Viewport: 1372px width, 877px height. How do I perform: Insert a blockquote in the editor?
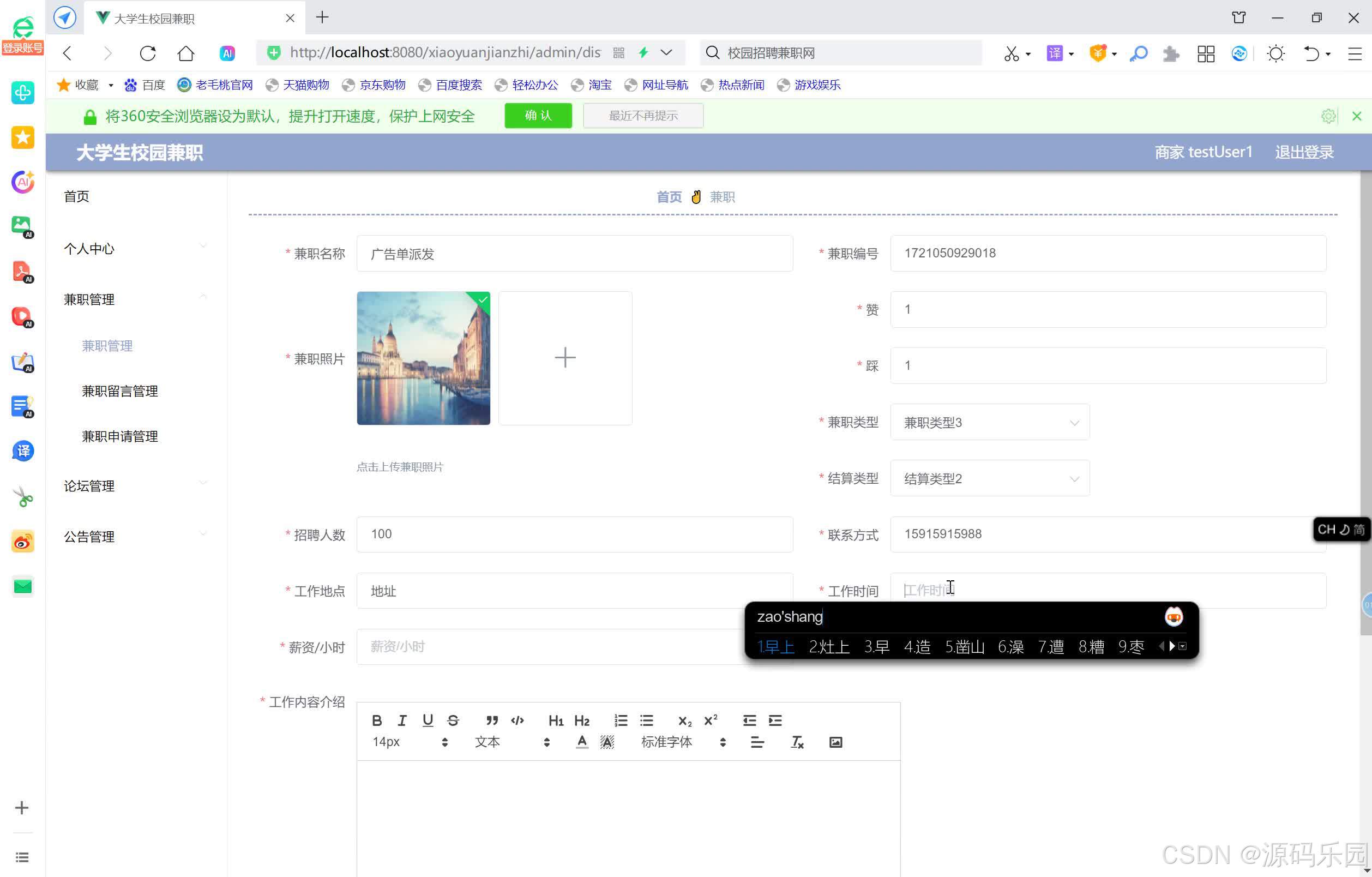tap(492, 720)
